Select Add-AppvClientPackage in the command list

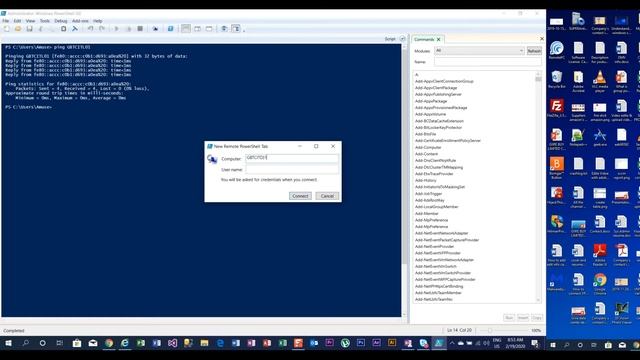[x=436, y=88]
